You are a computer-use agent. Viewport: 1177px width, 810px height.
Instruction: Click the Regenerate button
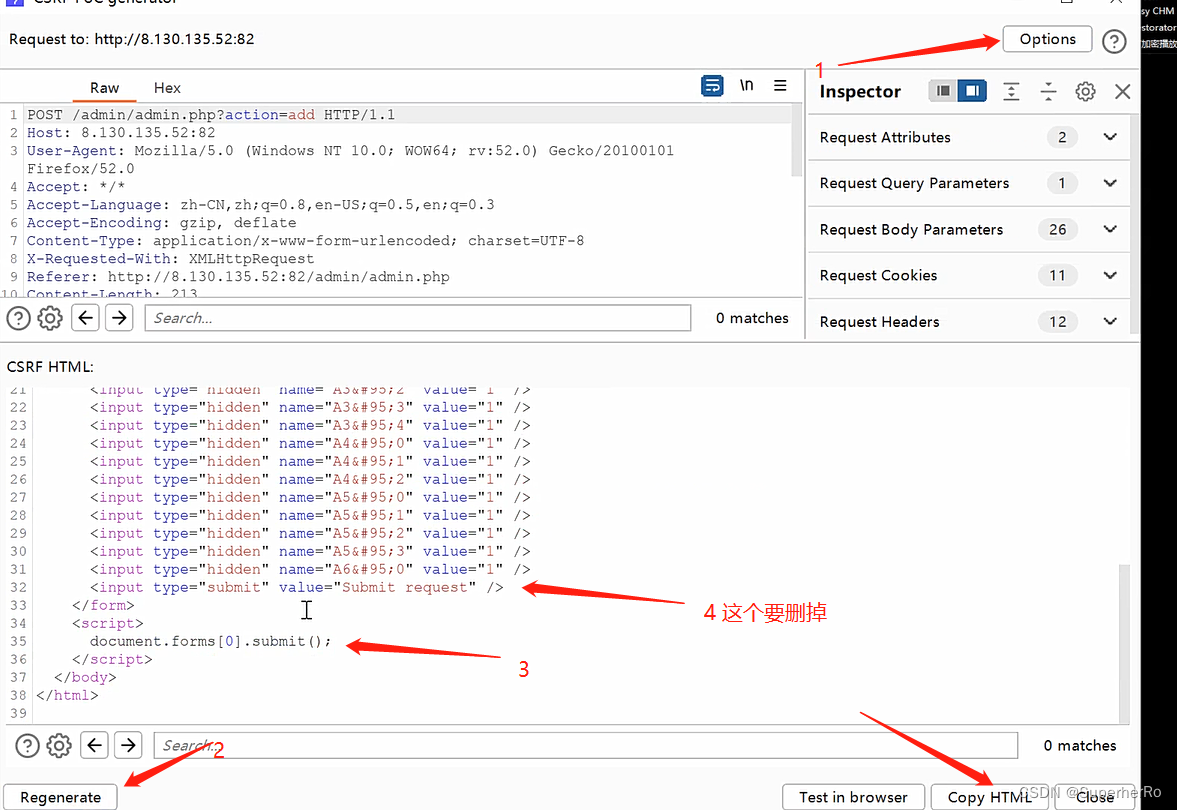coord(60,796)
